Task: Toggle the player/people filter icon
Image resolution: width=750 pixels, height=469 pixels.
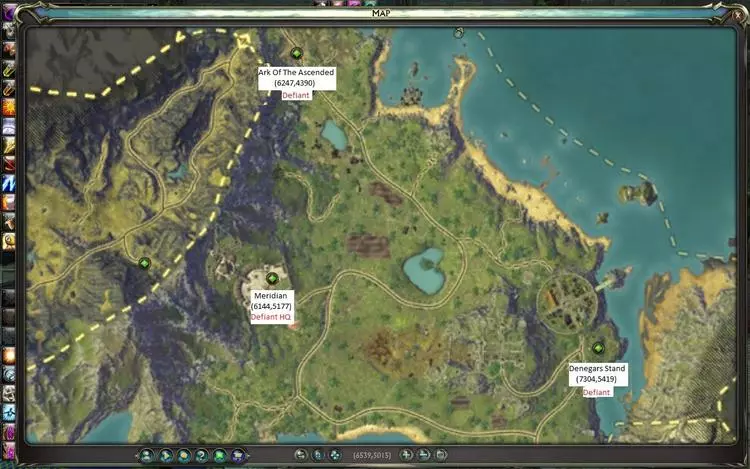Action: point(147,455)
